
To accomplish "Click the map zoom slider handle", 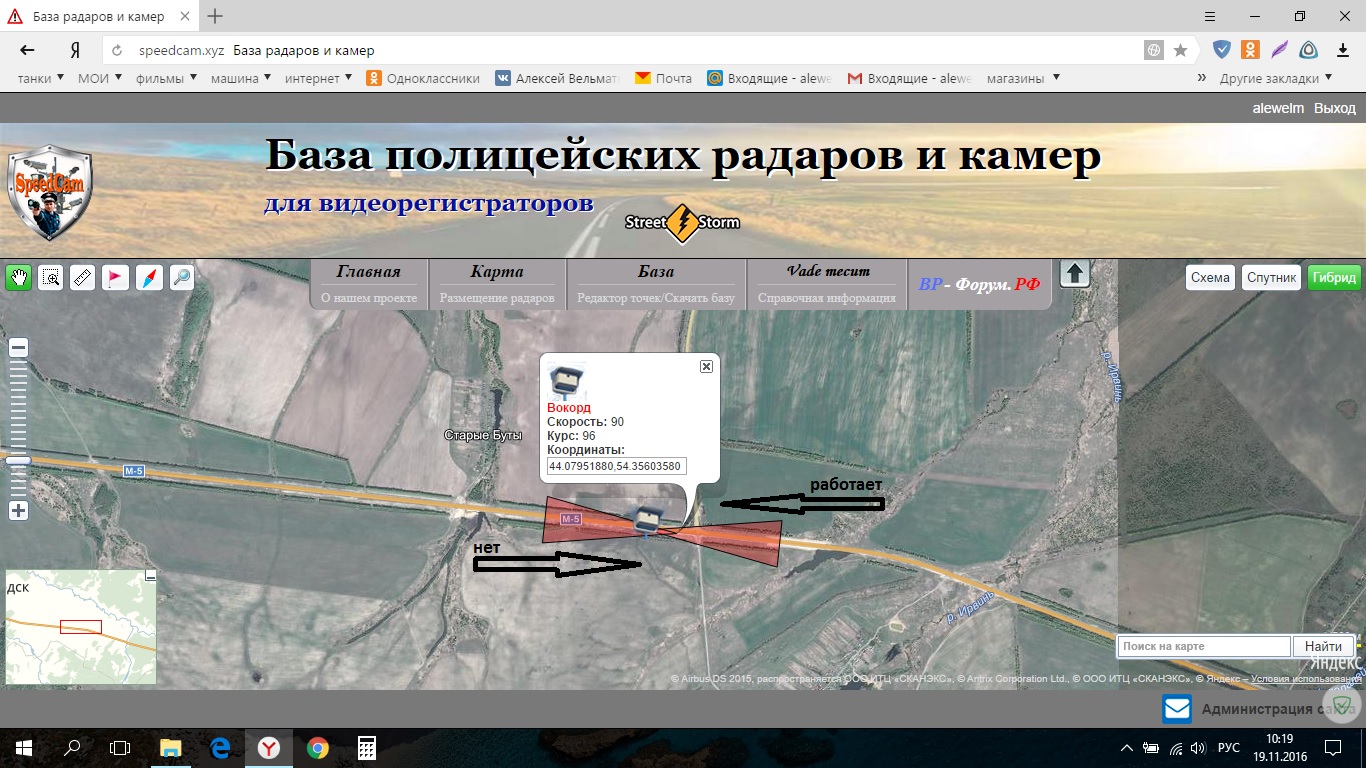I will [18, 460].
